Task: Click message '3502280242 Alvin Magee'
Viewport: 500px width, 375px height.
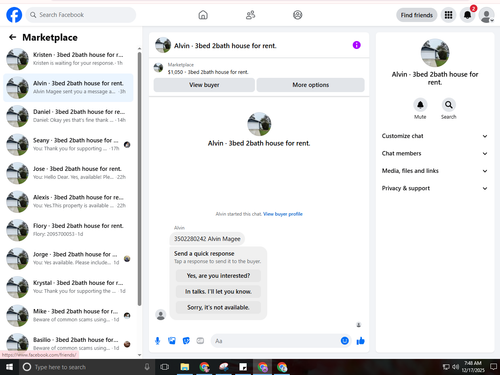Action: (x=207, y=239)
